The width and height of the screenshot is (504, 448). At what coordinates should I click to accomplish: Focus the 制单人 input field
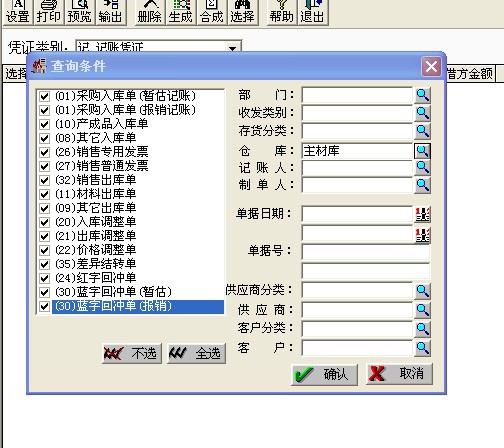357,185
